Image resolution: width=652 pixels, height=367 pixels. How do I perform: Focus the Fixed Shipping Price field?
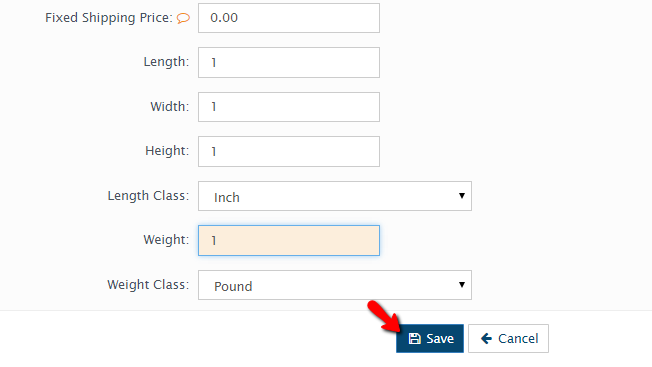pos(289,18)
